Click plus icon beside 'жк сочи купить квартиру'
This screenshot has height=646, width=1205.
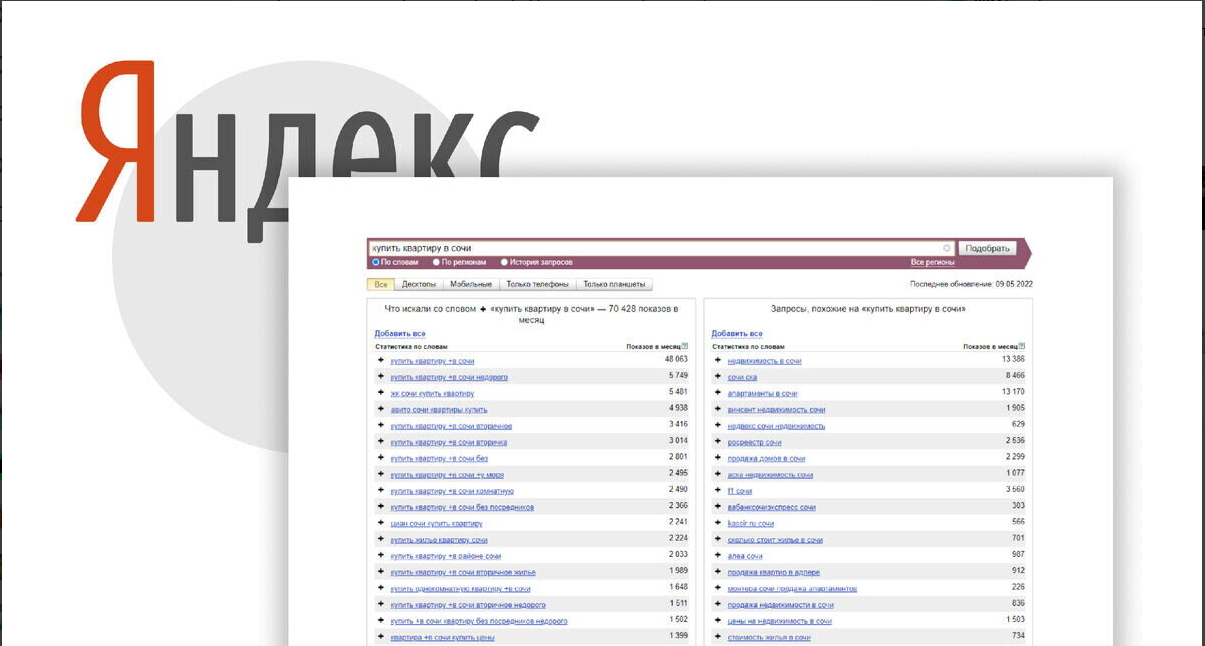pyautogui.click(x=381, y=393)
